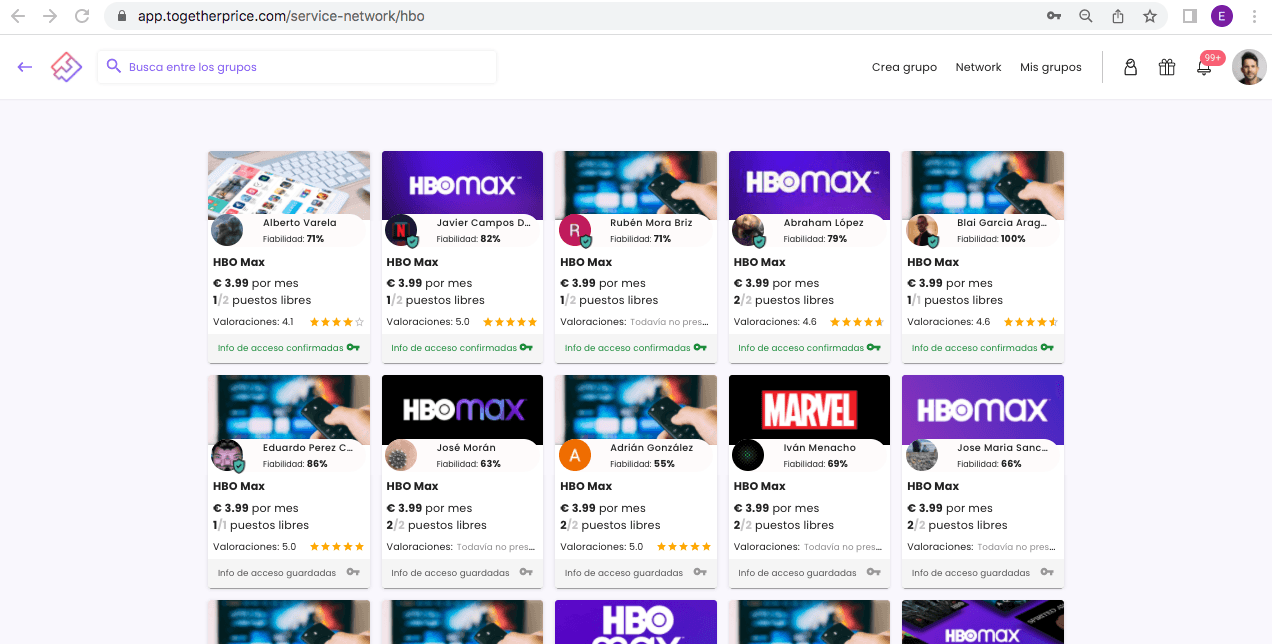Image resolution: width=1272 pixels, height=644 pixels.
Task: Open the user profile photo menu
Action: [1249, 67]
